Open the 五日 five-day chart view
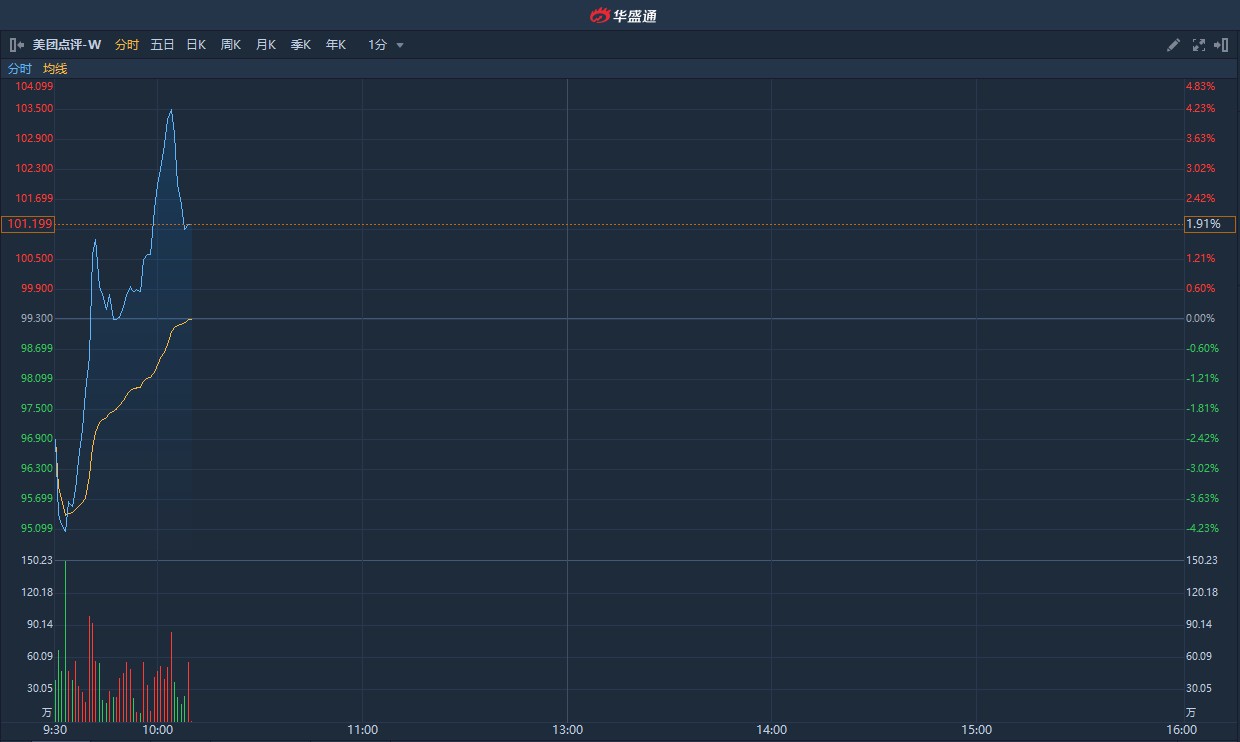This screenshot has width=1240, height=742. tap(161, 45)
